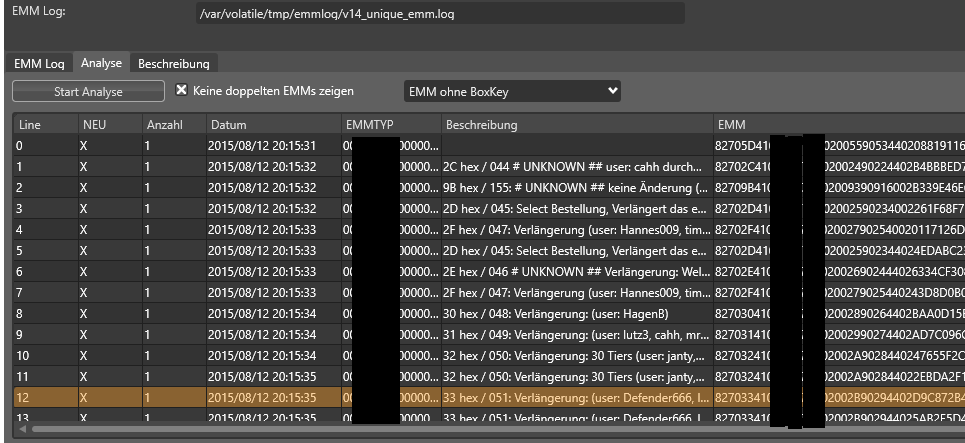
Task: Sort by the Anzahl column header
Action: [x=171, y=125]
